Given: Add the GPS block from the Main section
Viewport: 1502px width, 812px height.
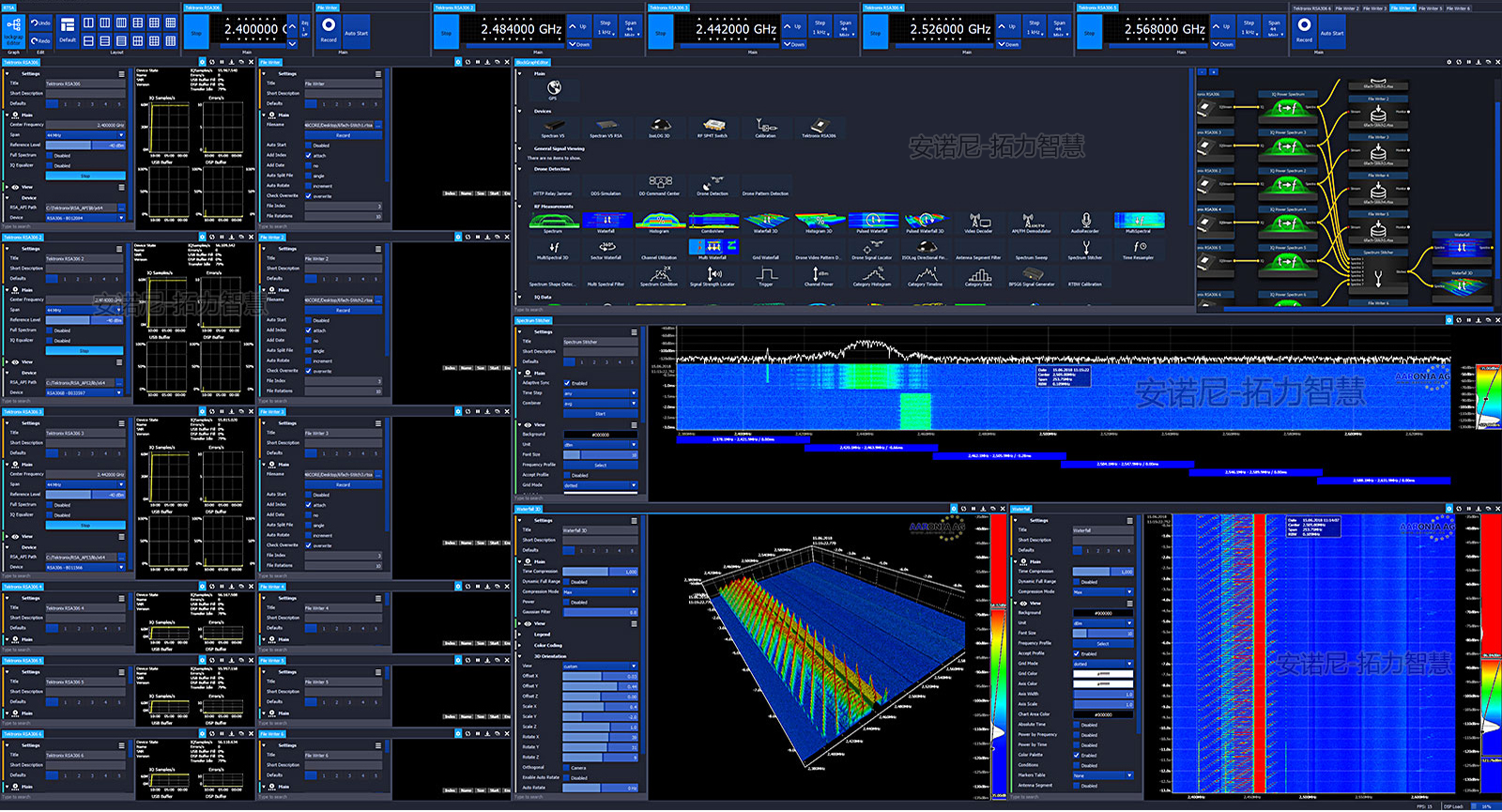Looking at the screenshot, I should pos(553,89).
